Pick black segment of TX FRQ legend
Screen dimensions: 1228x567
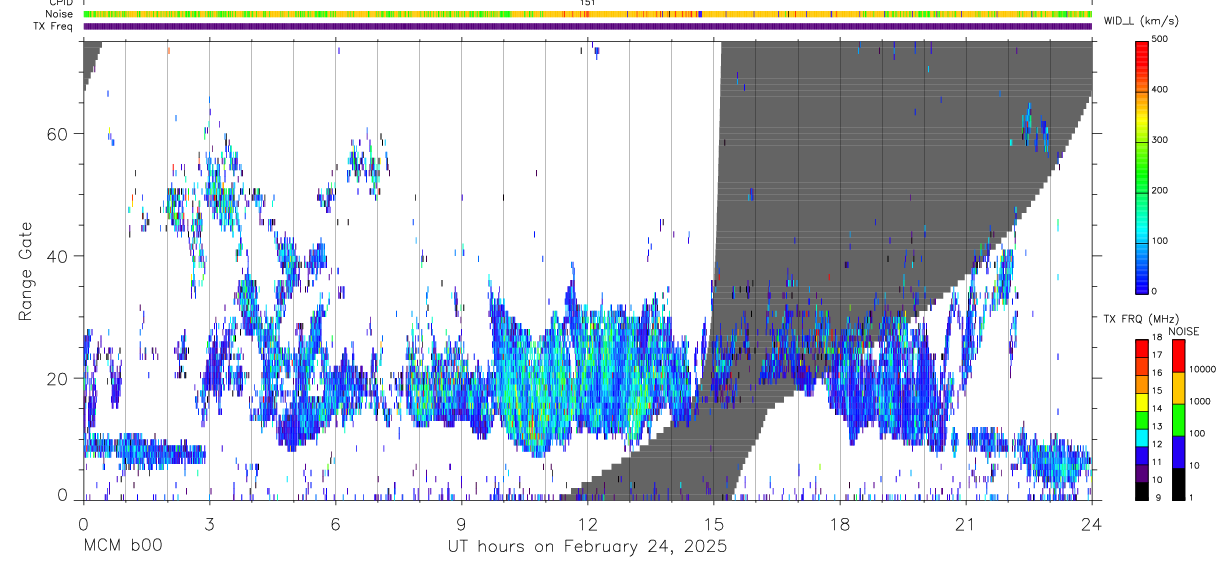1142,491
